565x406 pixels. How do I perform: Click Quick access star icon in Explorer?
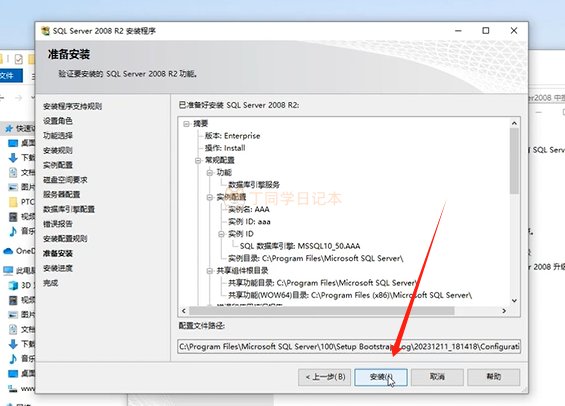tap(9, 129)
